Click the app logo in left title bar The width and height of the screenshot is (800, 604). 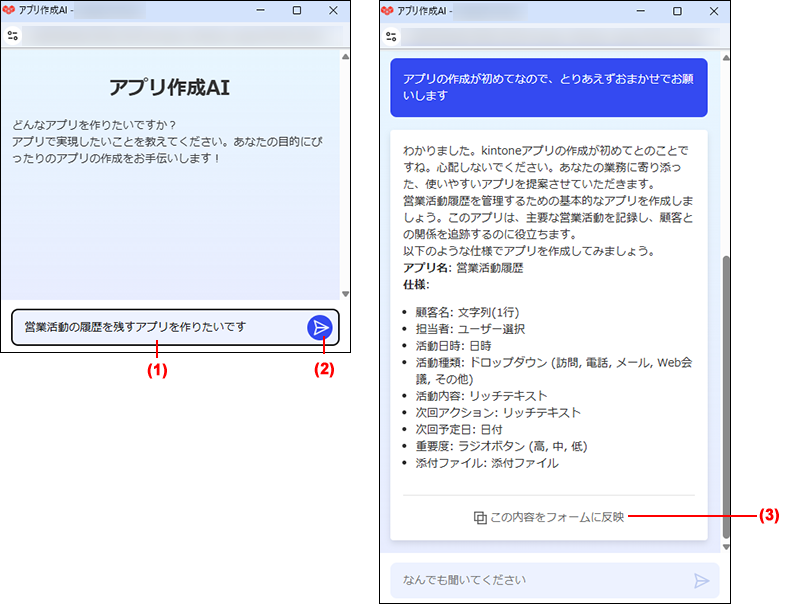tap(9, 10)
